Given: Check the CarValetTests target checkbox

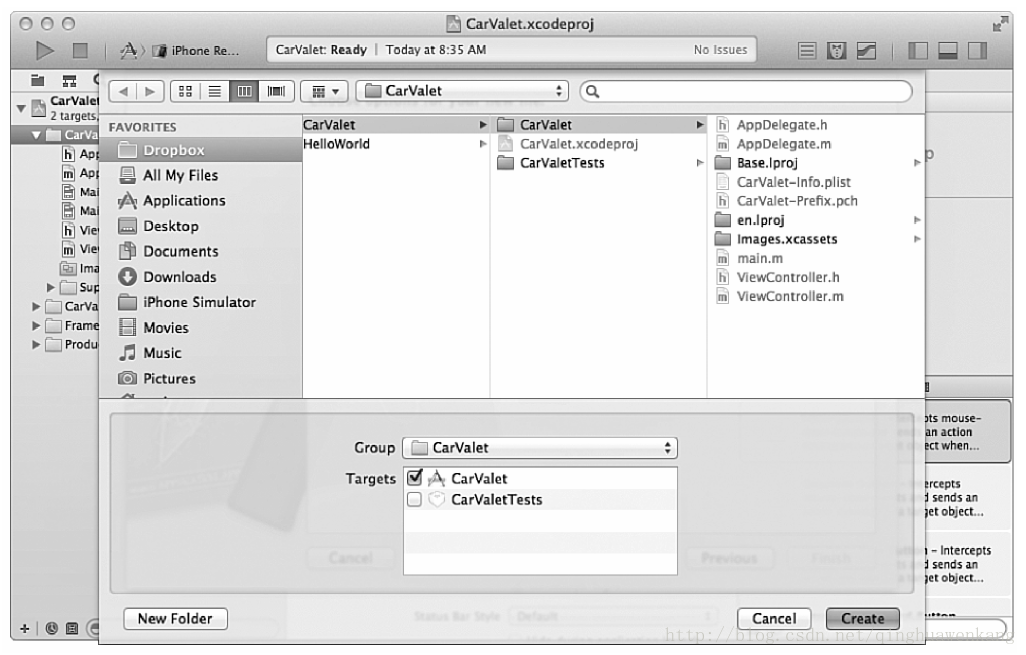Looking at the screenshot, I should (414, 500).
